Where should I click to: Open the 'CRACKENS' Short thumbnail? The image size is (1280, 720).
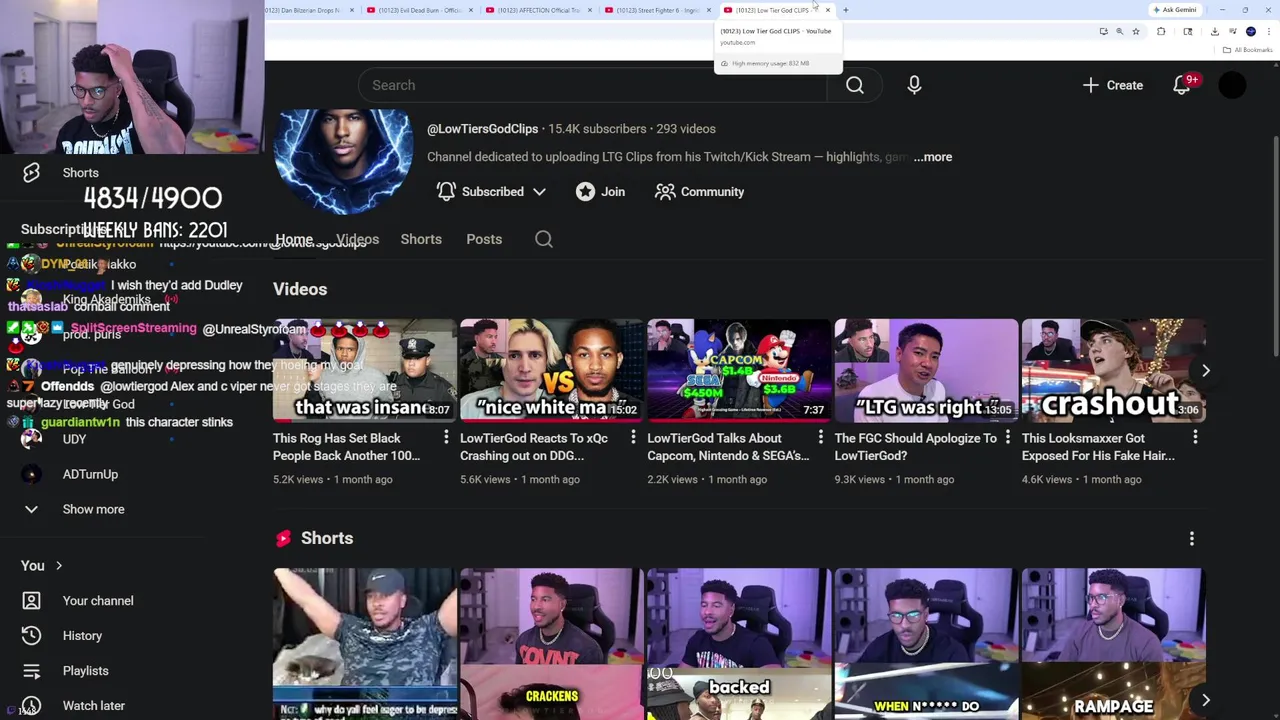(x=551, y=644)
